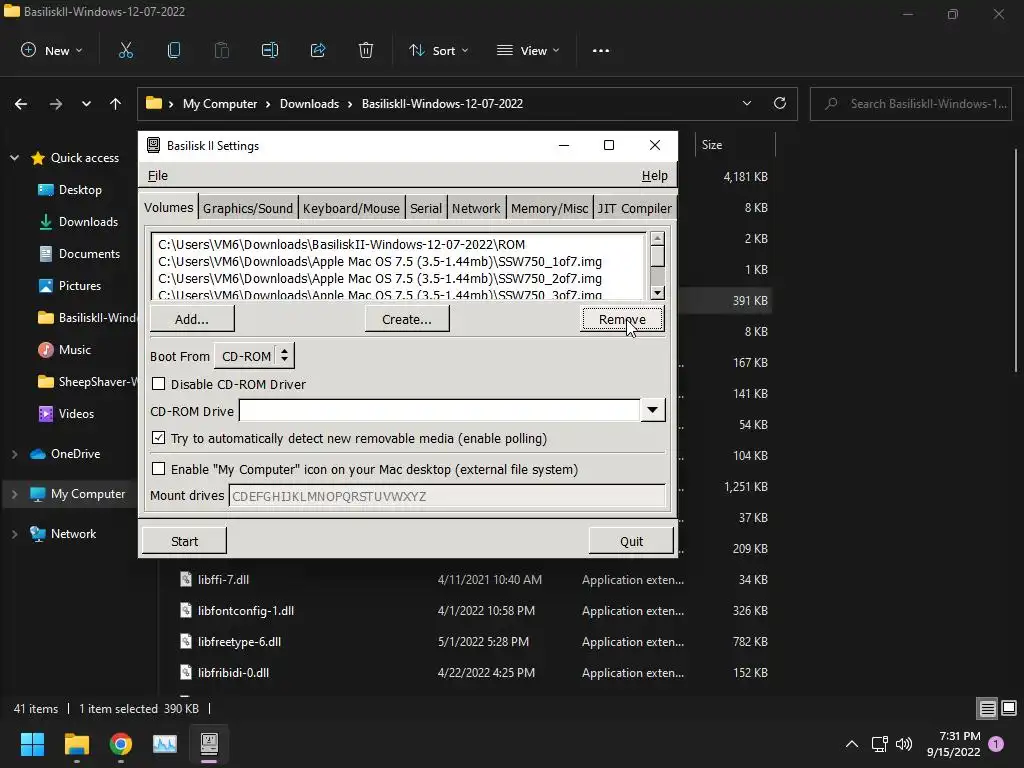The height and width of the screenshot is (768, 1024).
Task: Go up one folder level
Action: pos(116,104)
